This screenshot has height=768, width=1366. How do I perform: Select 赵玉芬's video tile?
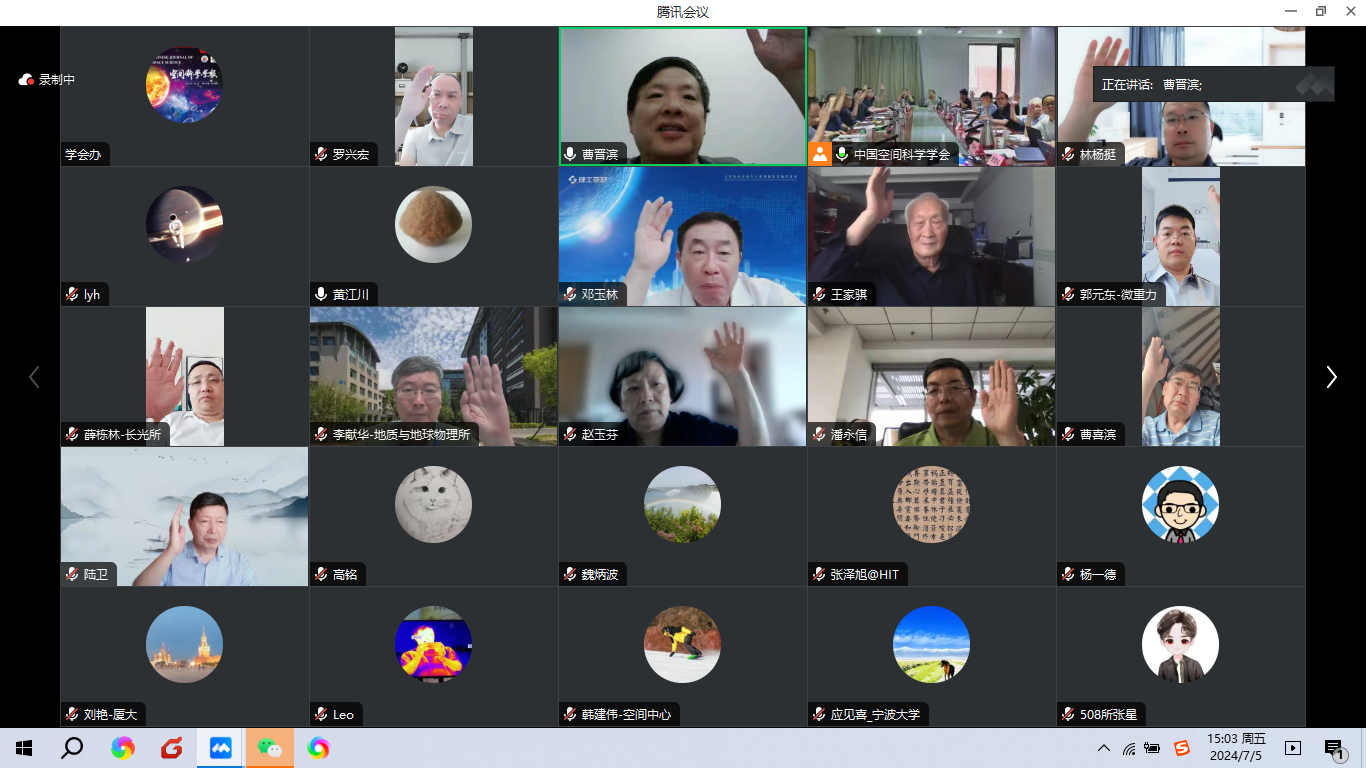tap(682, 376)
